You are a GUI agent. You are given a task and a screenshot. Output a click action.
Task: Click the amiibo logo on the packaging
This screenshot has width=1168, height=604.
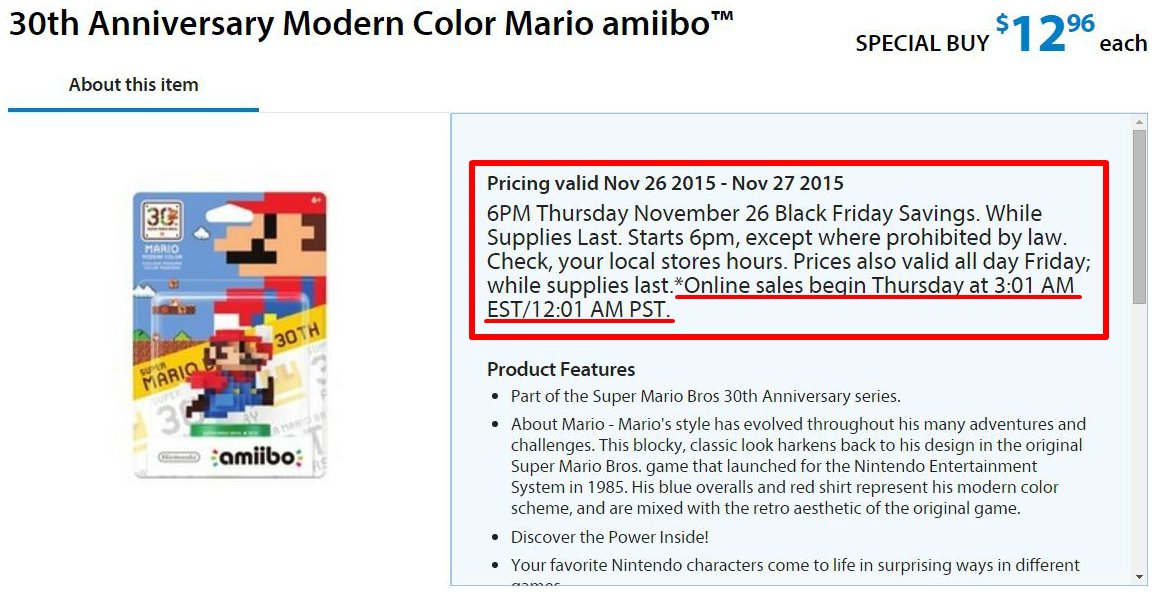click(x=257, y=457)
